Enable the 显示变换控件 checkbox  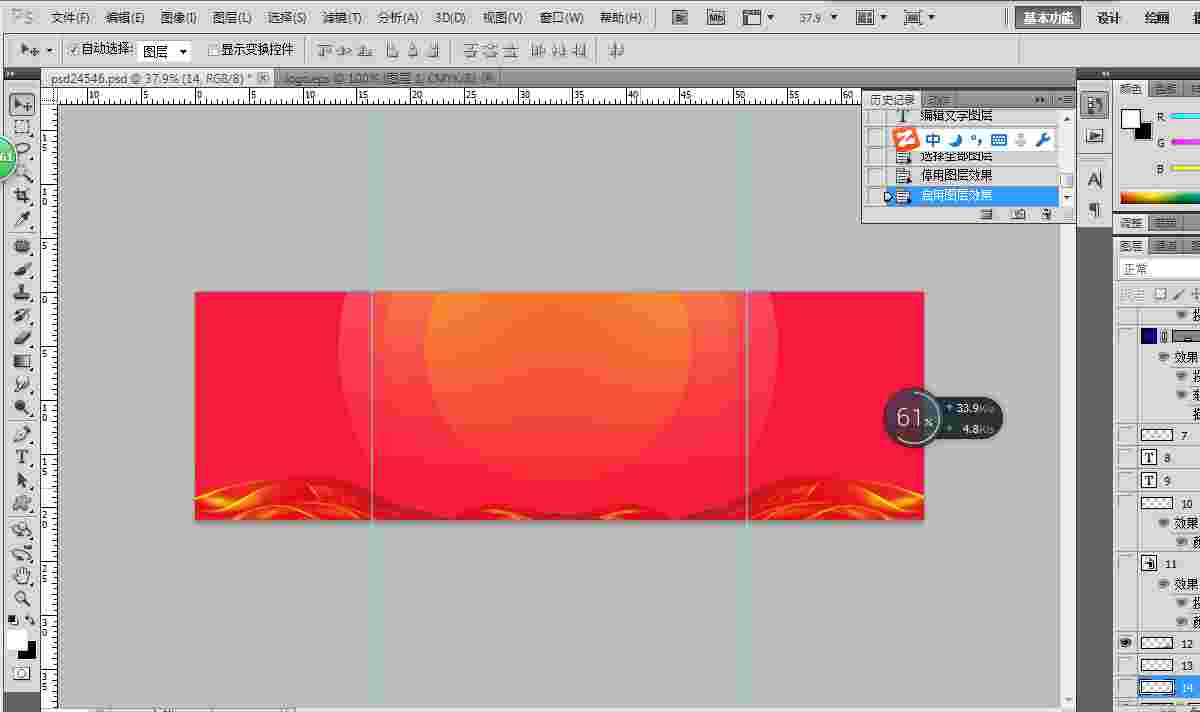point(212,50)
